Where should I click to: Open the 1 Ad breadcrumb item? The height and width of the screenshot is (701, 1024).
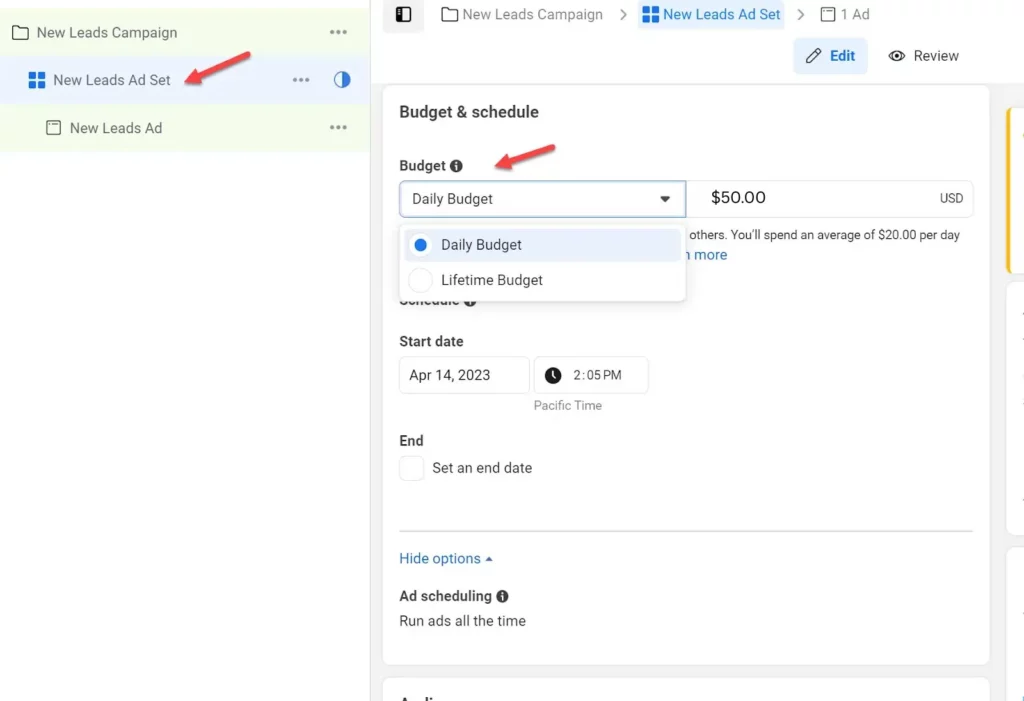coord(844,14)
